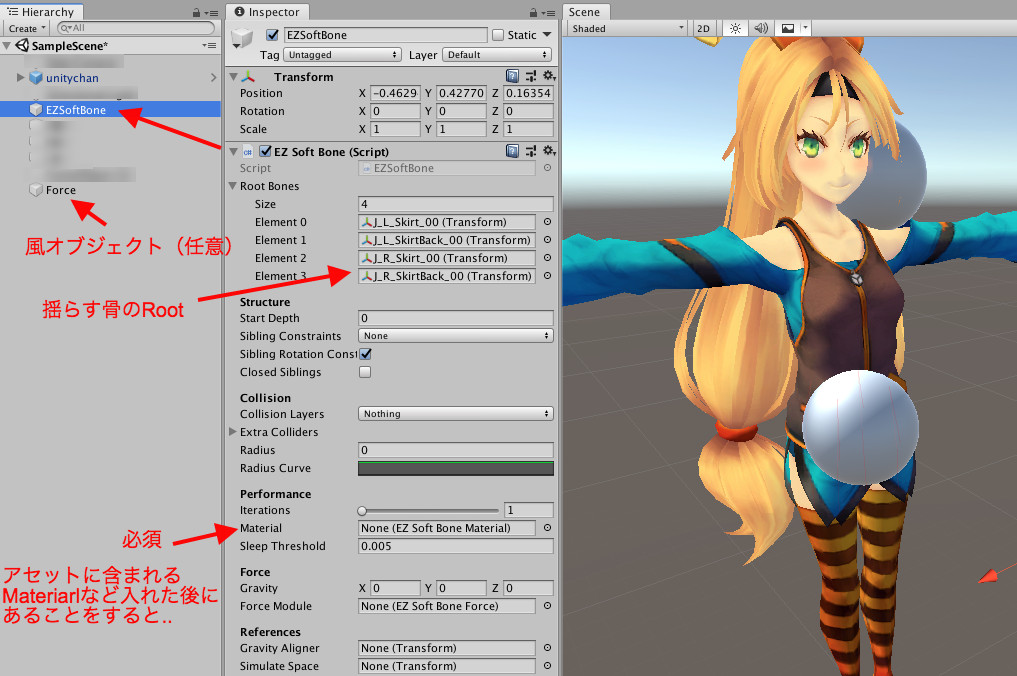The height and width of the screenshot is (676, 1017).
Task: Click object picker for Gravity Aligner
Action: [x=547, y=648]
